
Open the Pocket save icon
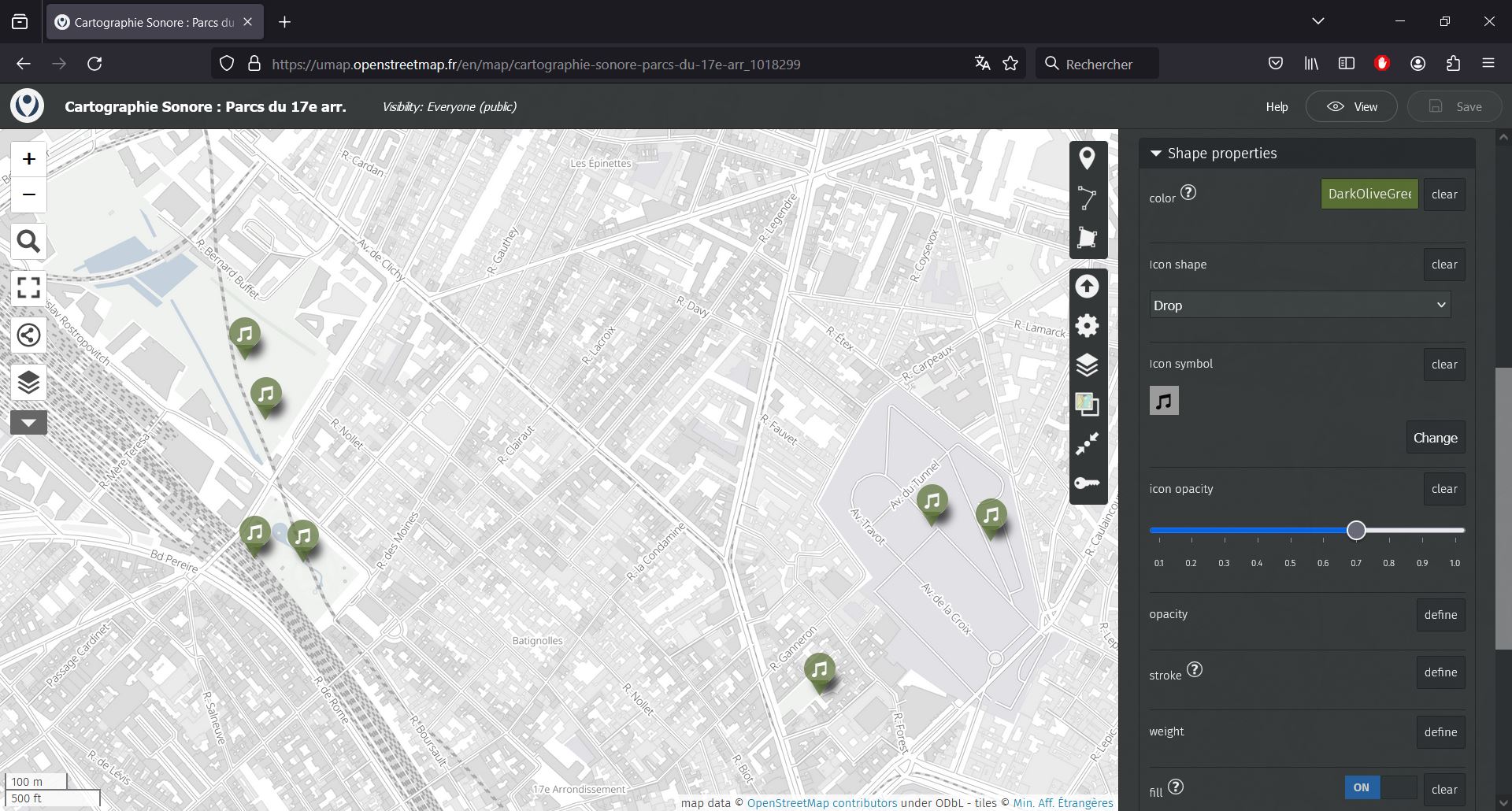pyautogui.click(x=1276, y=64)
